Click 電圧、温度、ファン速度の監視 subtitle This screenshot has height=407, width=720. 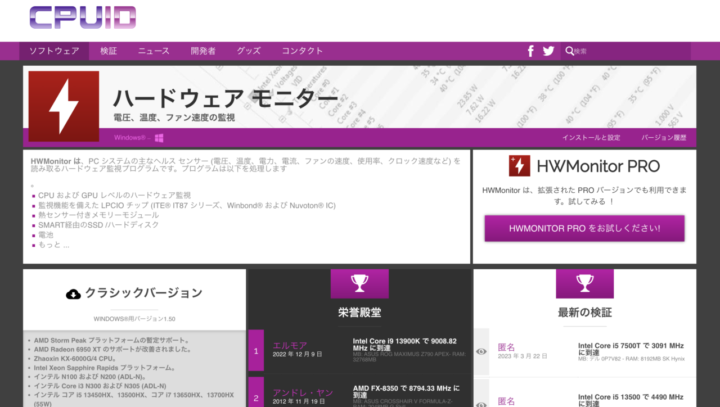(x=174, y=118)
